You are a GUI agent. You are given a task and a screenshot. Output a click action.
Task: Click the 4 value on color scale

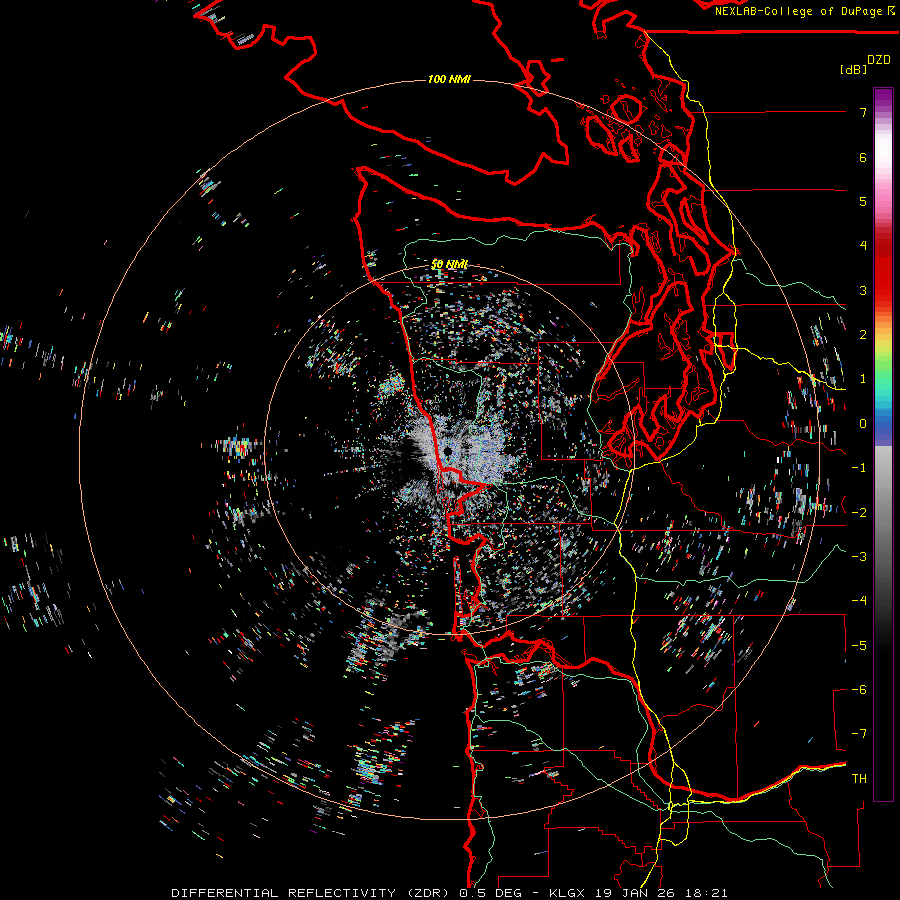[x=863, y=246]
